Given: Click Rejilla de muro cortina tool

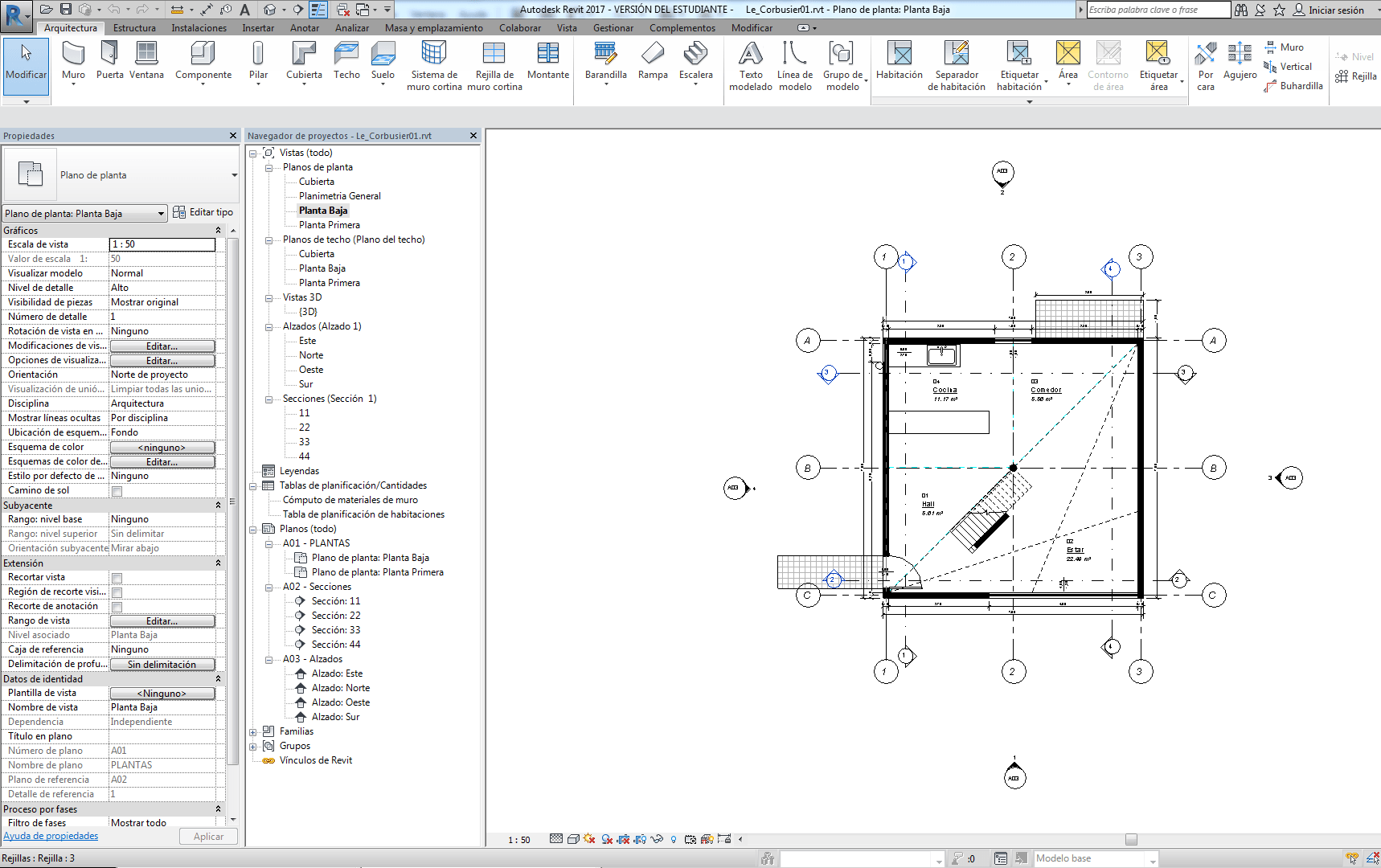Looking at the screenshot, I should [494, 66].
